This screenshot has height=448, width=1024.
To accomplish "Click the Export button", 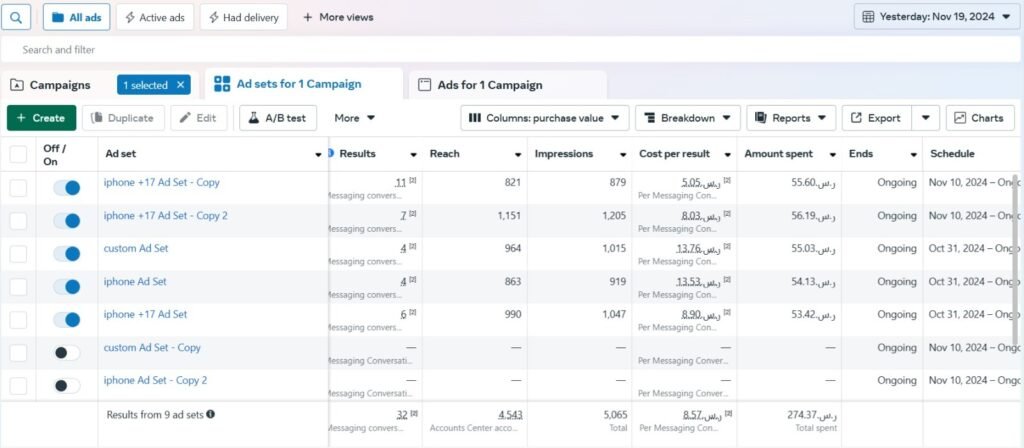I will coord(875,118).
